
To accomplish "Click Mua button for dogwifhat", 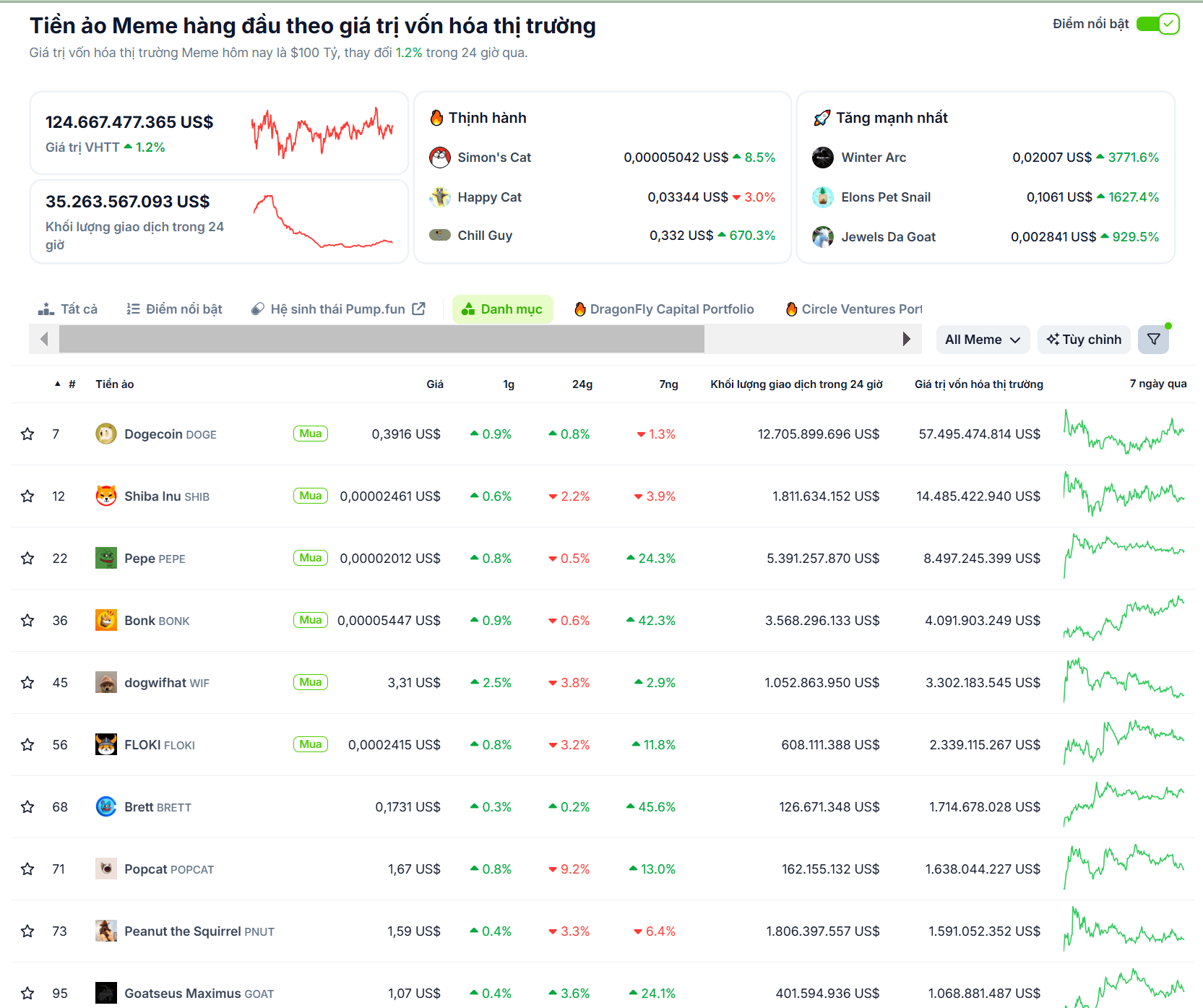I will [x=311, y=682].
